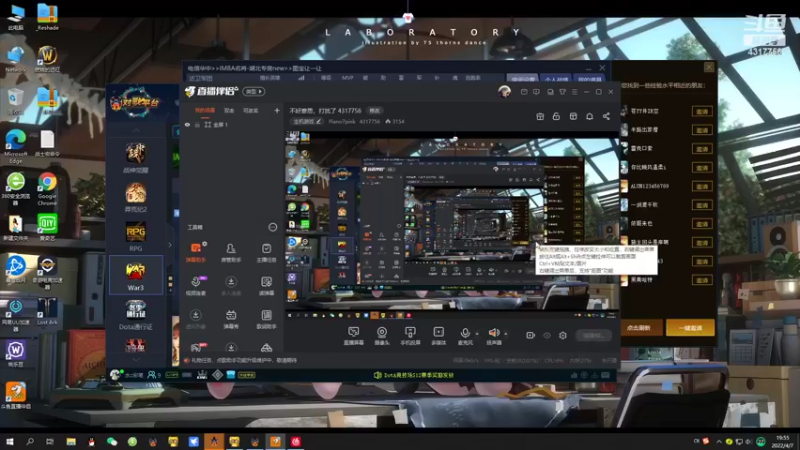Open the 读弹幕 tool icon
This screenshot has width=800, height=450.
[266, 286]
